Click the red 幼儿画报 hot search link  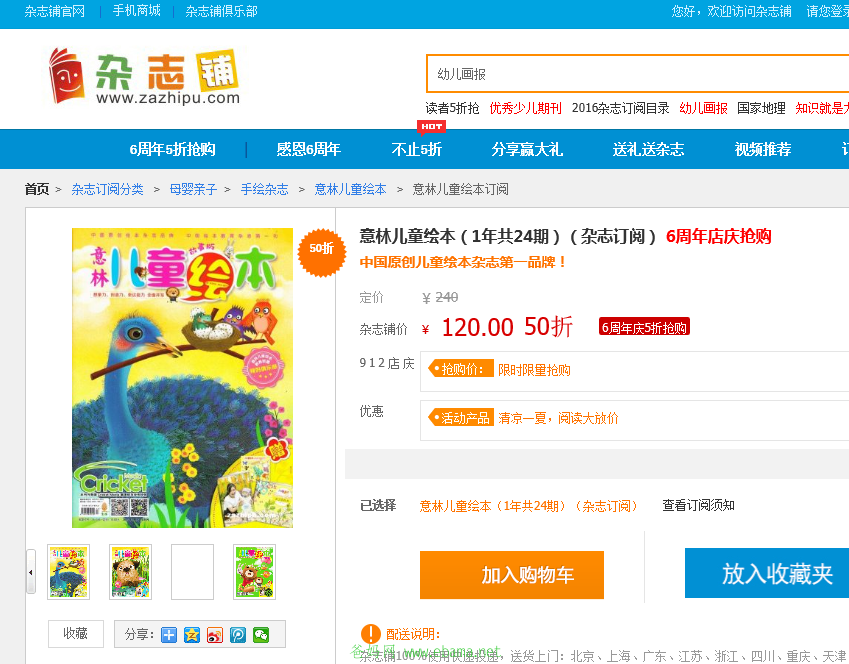[x=703, y=108]
